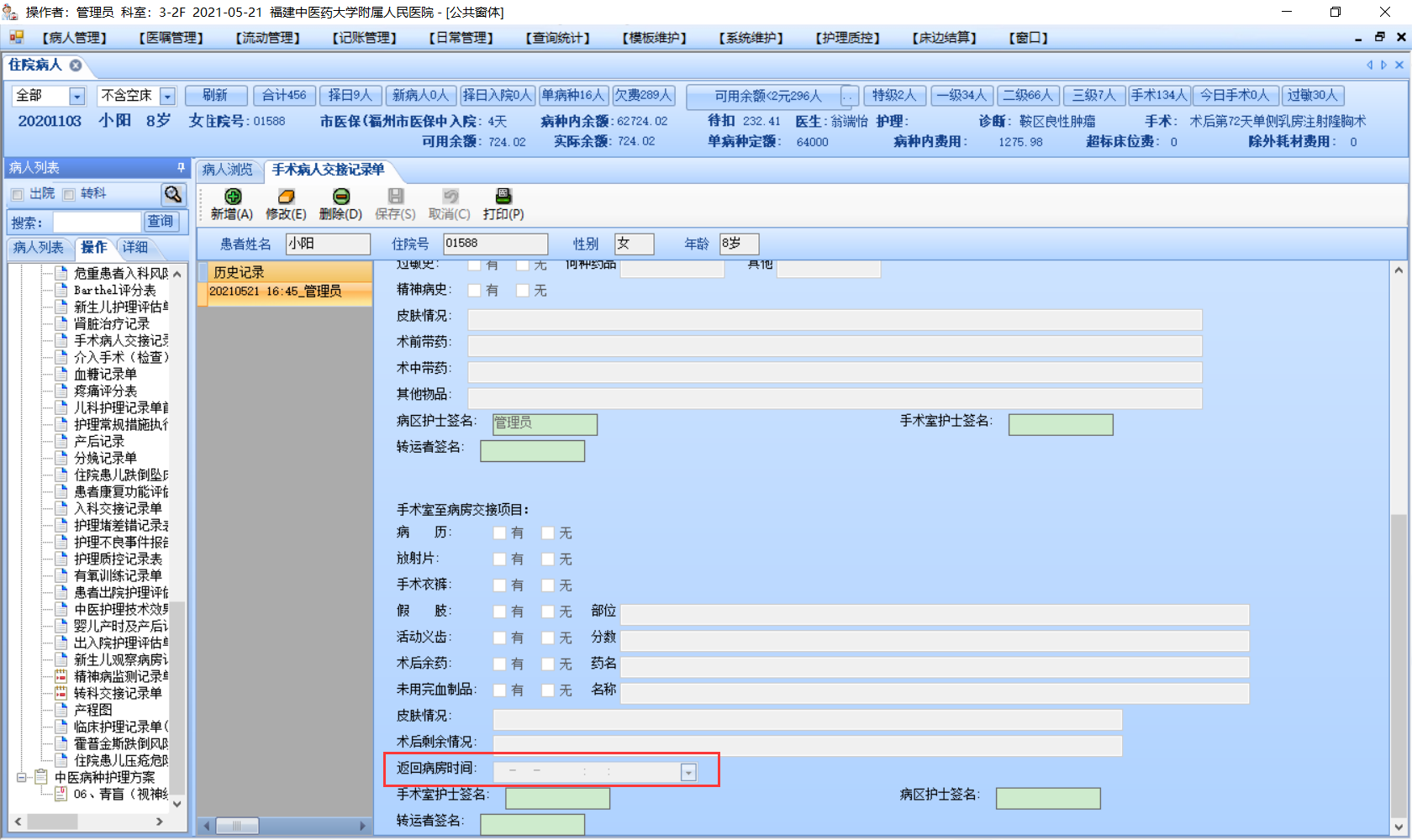Click the document icon beside 产后记录
This screenshot has height=840, width=1412.
(x=61, y=441)
